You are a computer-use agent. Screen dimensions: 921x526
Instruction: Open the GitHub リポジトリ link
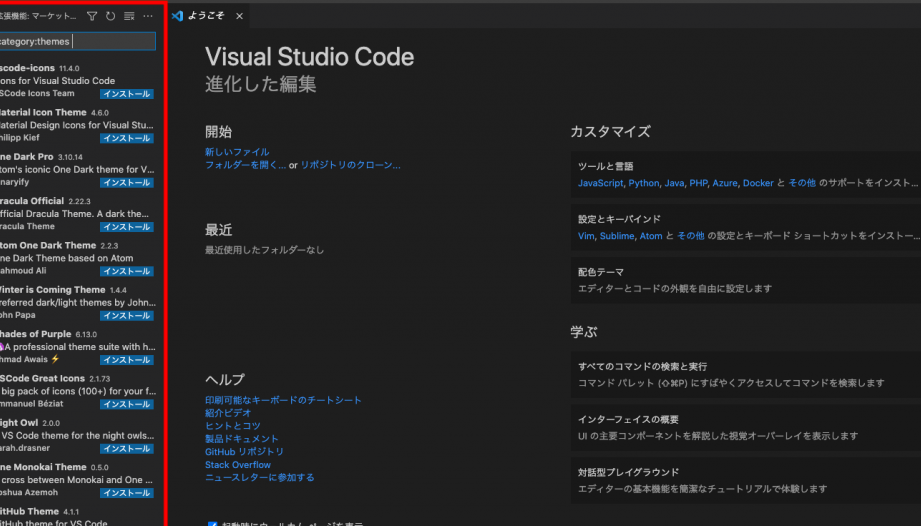pos(244,451)
